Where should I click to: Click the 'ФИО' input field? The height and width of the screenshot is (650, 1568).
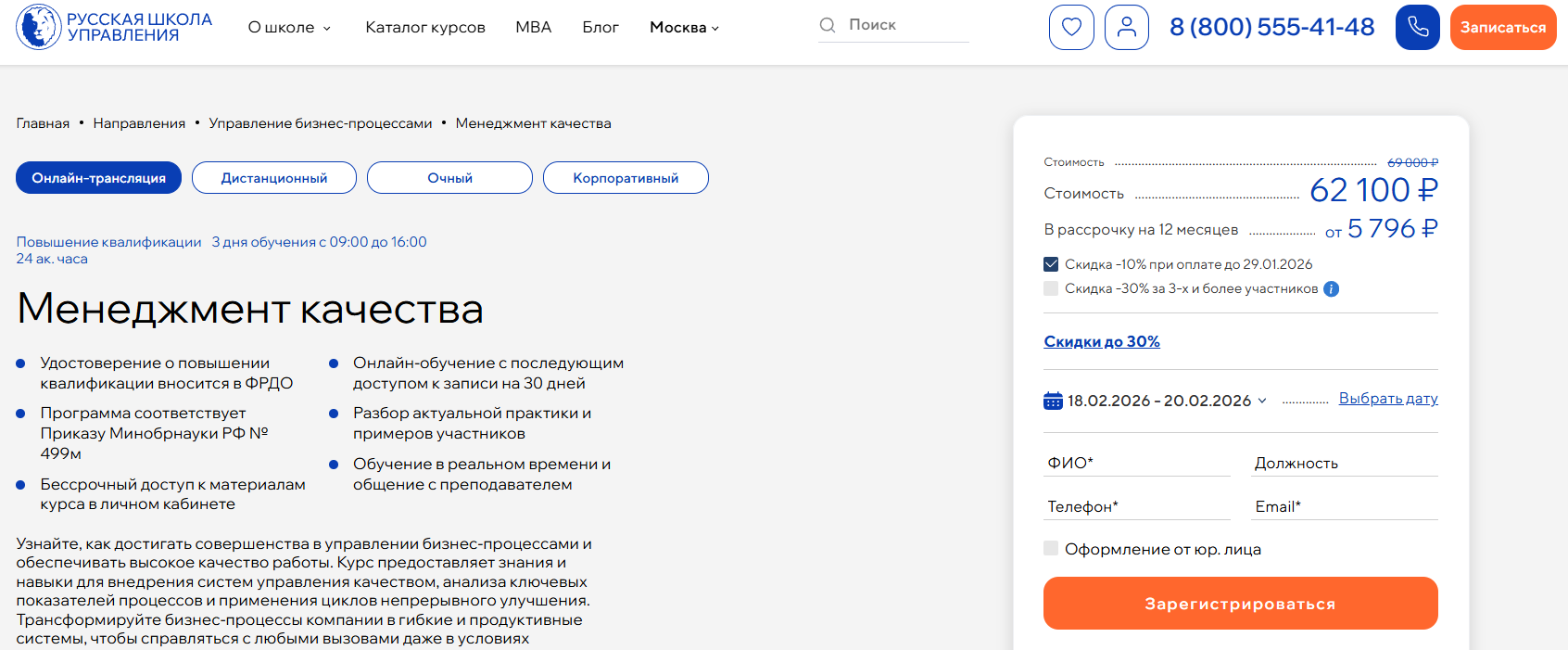tap(1137, 463)
